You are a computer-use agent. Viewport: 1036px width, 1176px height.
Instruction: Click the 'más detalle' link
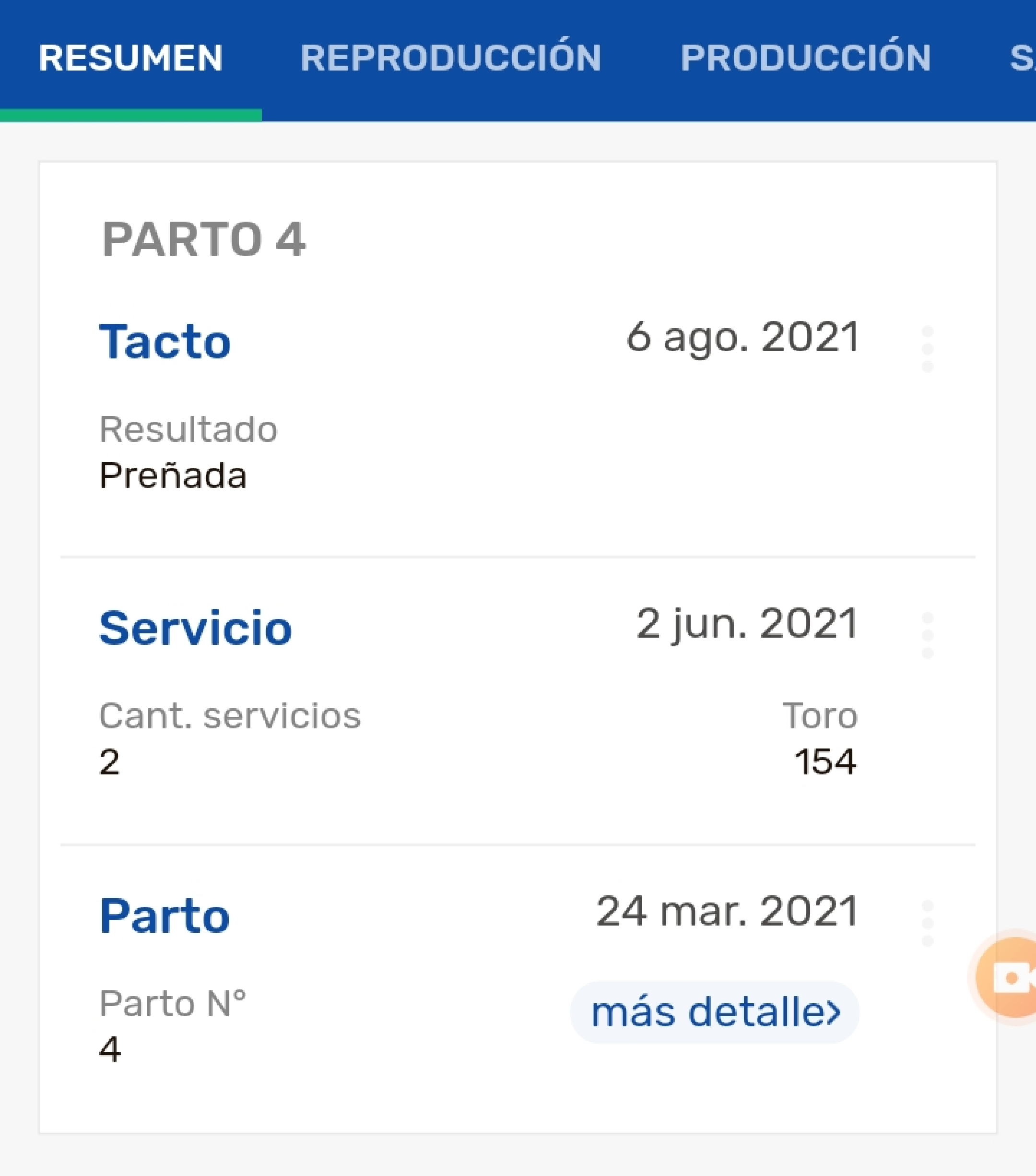715,1012
